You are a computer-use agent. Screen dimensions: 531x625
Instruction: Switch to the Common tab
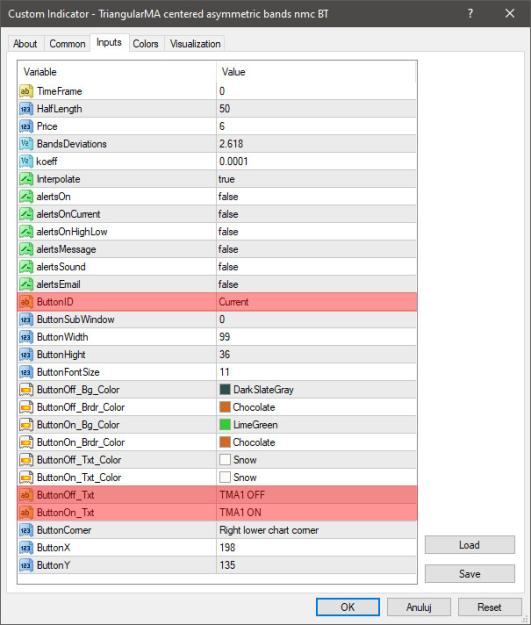pyautogui.click(x=67, y=44)
